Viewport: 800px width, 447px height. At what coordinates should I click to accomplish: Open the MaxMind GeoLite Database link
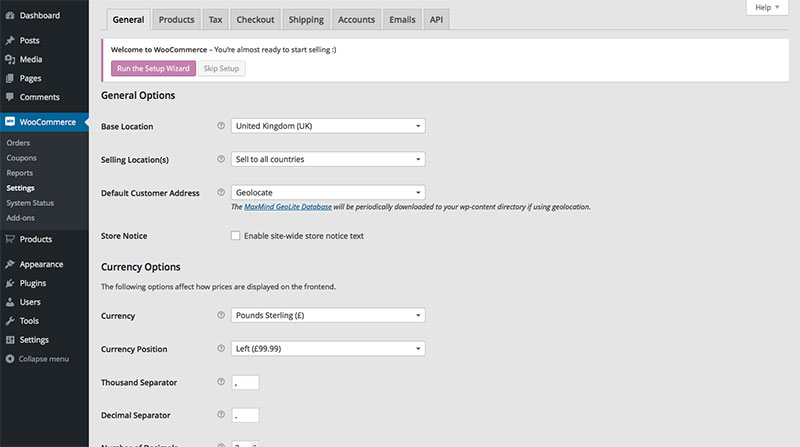coord(288,207)
